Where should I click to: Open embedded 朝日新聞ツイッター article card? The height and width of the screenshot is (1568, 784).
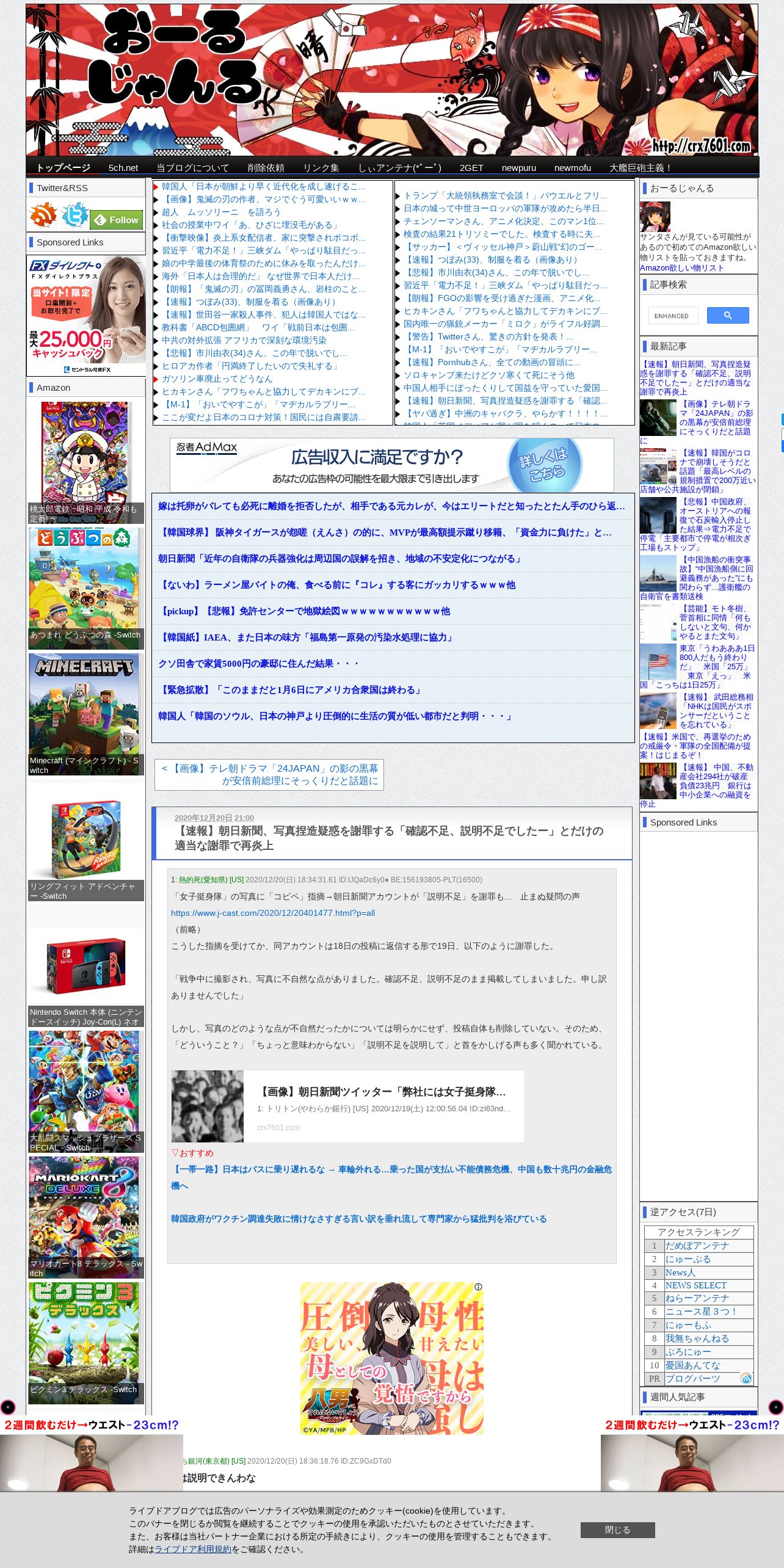pos(347,1106)
